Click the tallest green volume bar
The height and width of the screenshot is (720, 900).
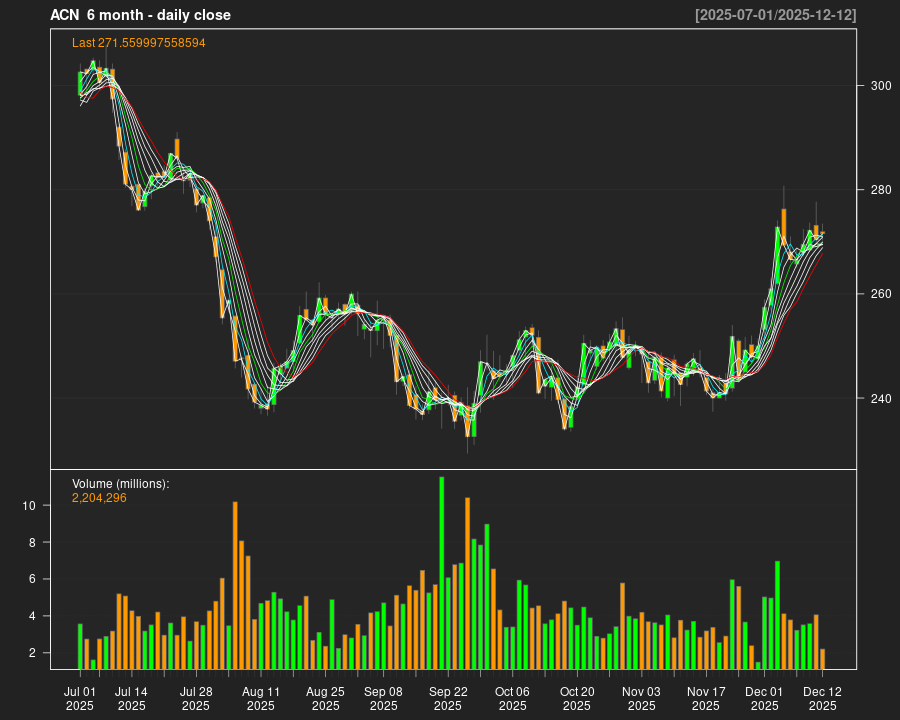click(442, 572)
